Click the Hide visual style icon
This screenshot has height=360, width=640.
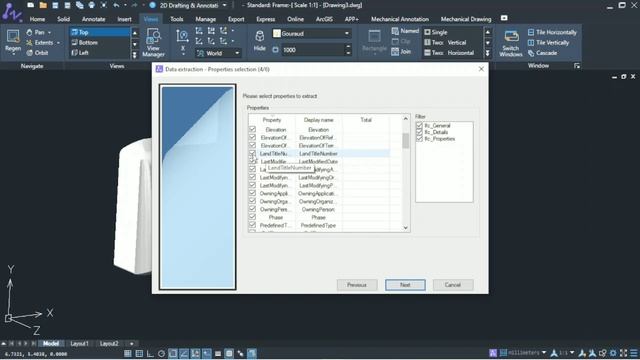tap(260, 41)
